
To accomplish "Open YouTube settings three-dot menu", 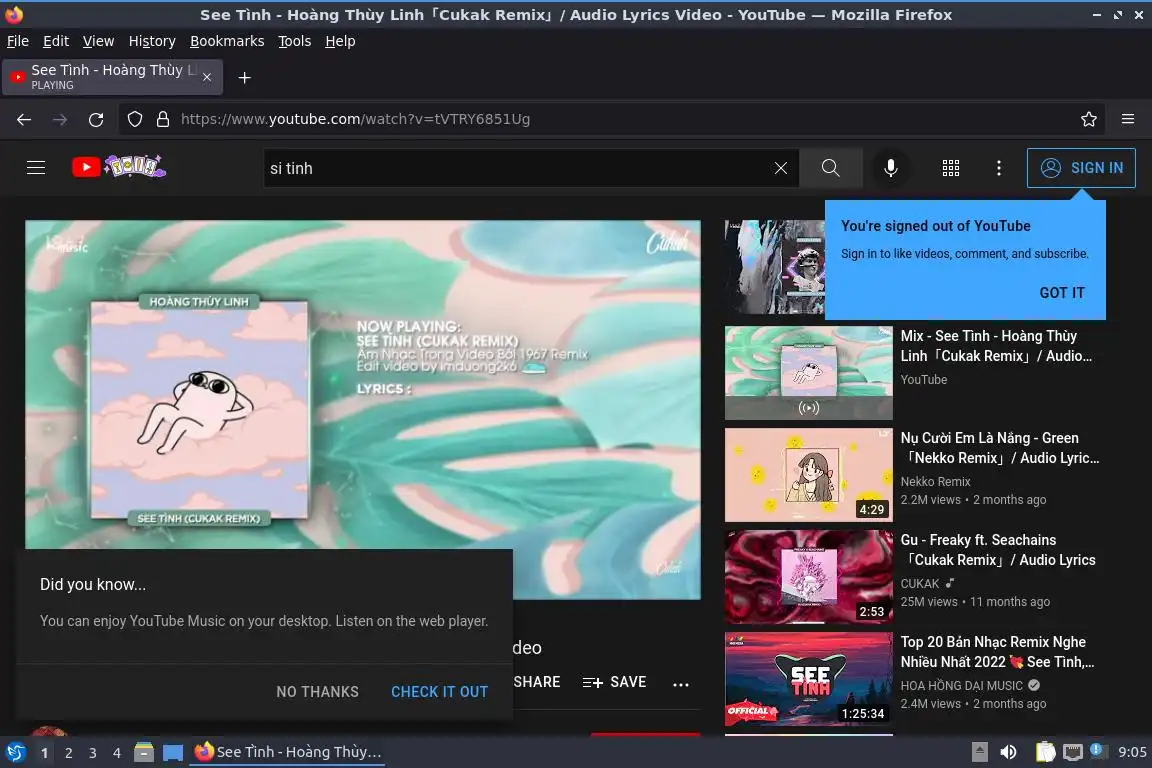I will point(998,168).
